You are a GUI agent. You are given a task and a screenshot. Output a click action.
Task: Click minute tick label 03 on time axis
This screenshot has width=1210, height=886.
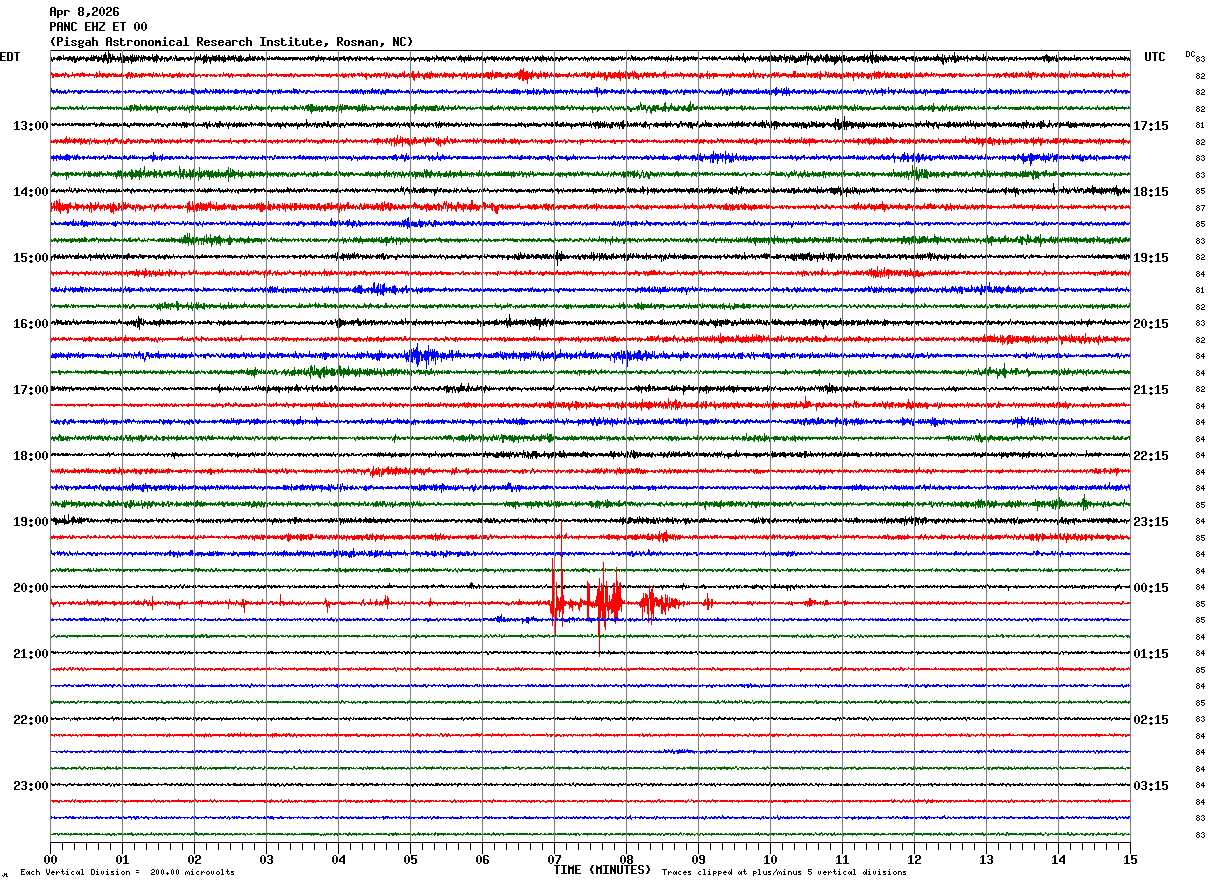(266, 859)
